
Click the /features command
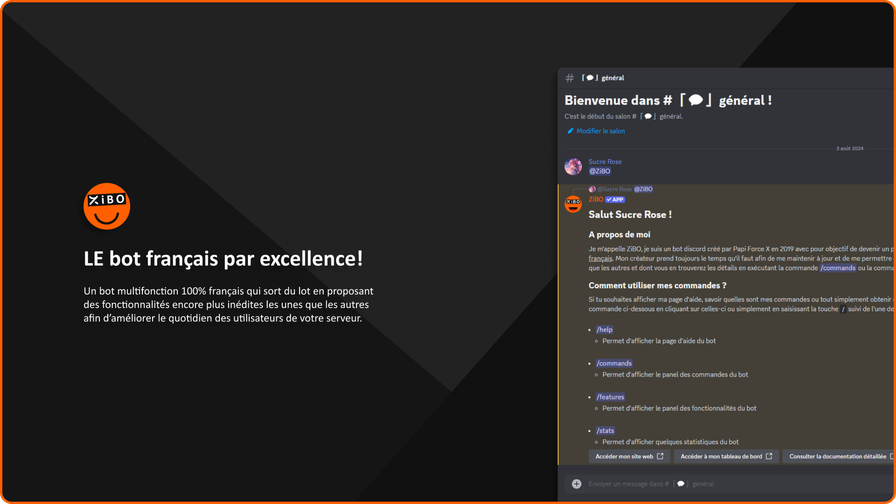pos(610,397)
